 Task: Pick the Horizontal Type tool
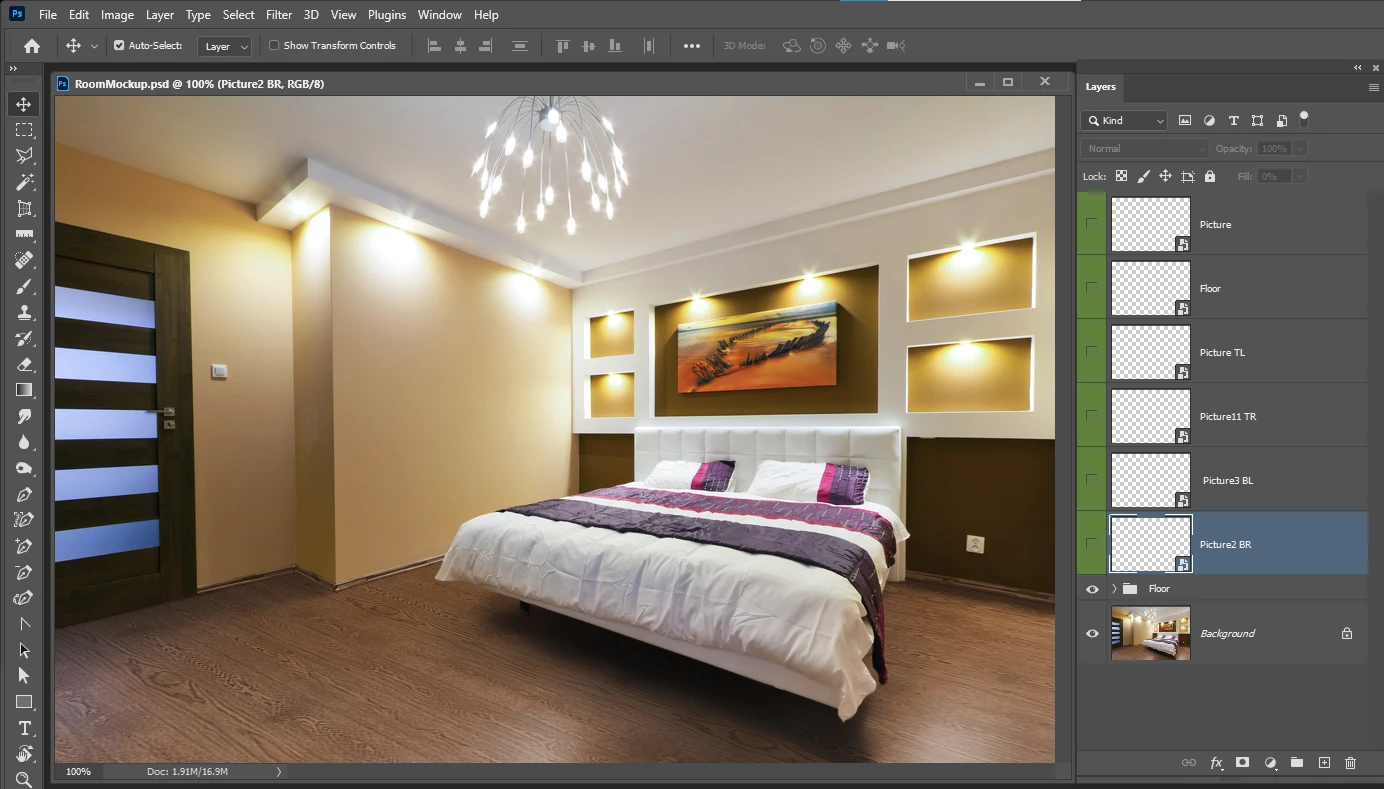pyautogui.click(x=24, y=728)
